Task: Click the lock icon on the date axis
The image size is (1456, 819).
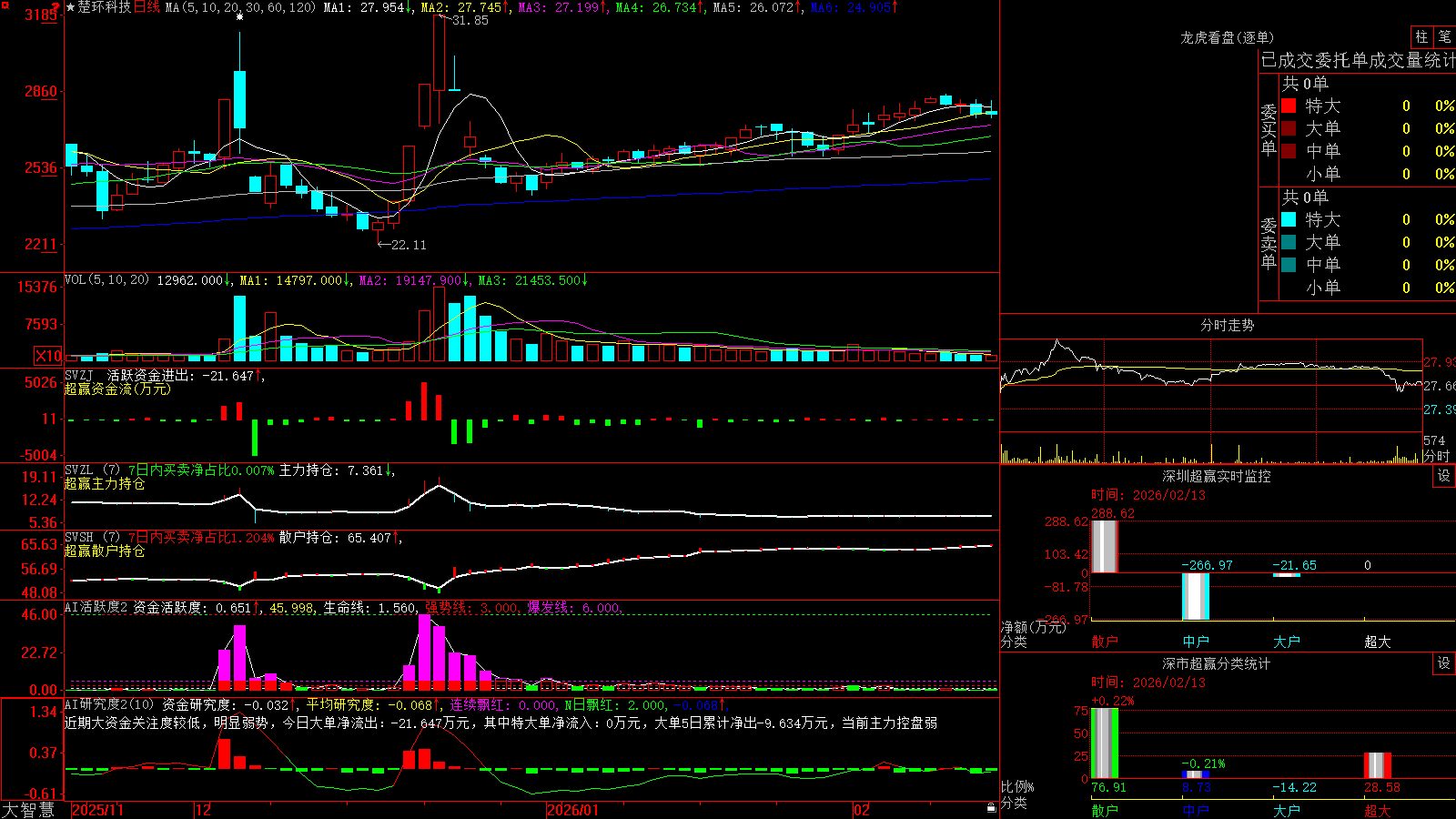Action: pos(992,808)
